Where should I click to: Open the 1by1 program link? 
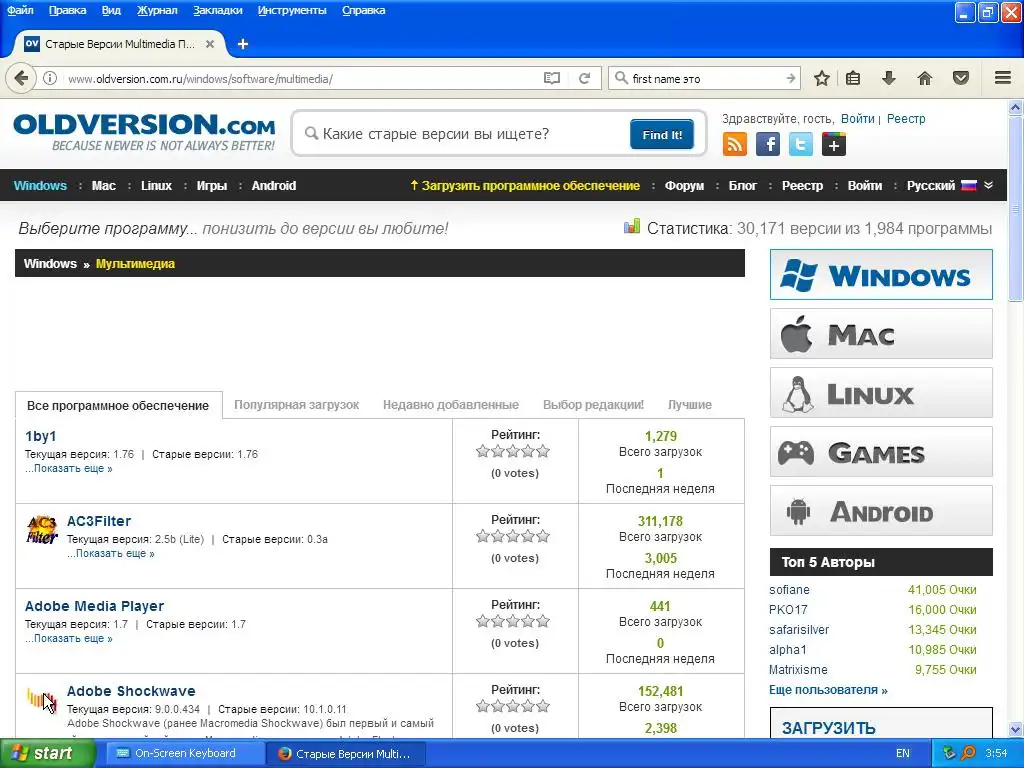(x=40, y=436)
